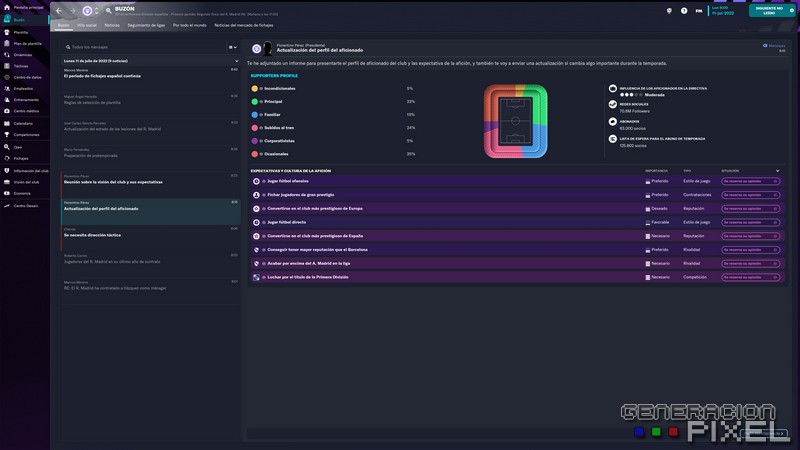
Task: Open the help question mark icon
Action: tap(684, 11)
